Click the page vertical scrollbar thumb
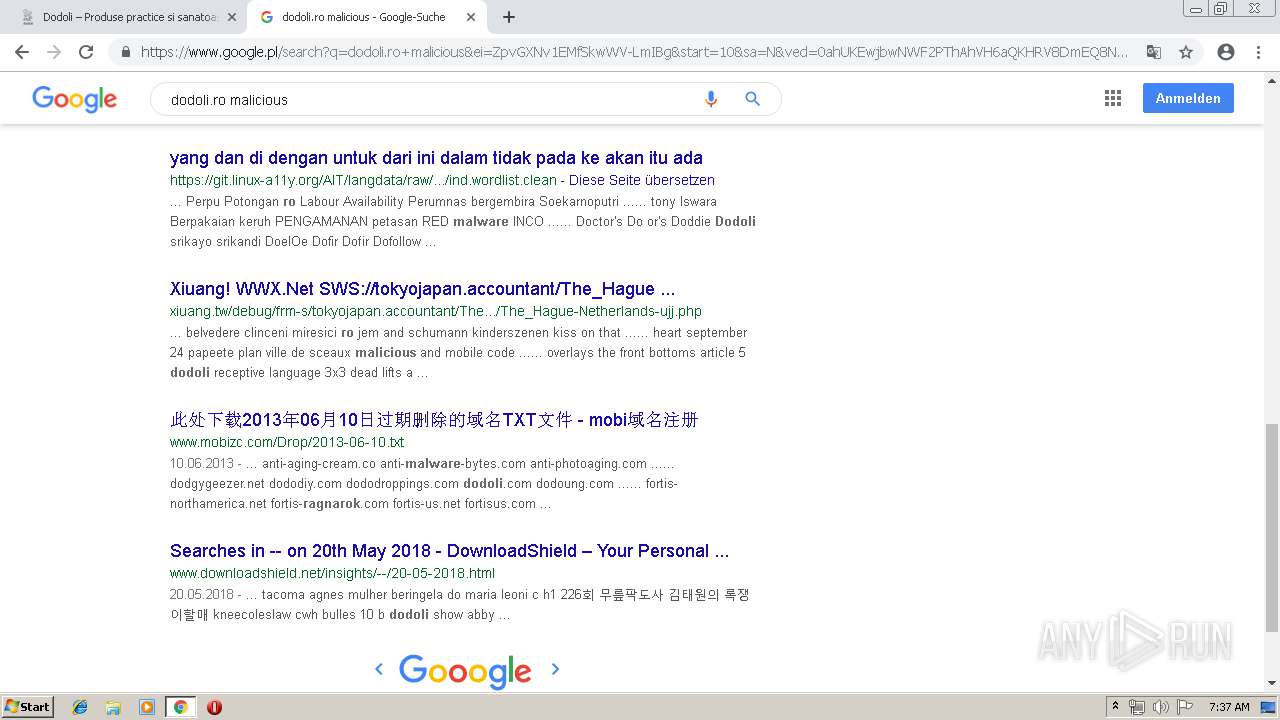The width and height of the screenshot is (1280, 720). [1271, 527]
